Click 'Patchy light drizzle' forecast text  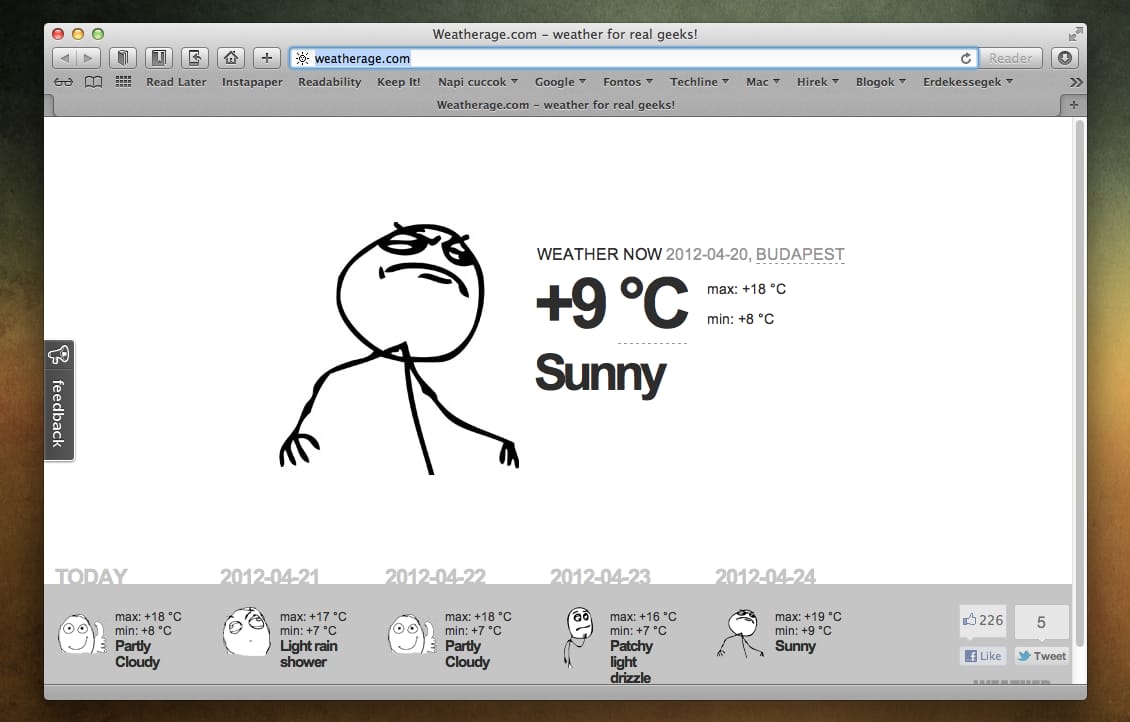coord(631,662)
